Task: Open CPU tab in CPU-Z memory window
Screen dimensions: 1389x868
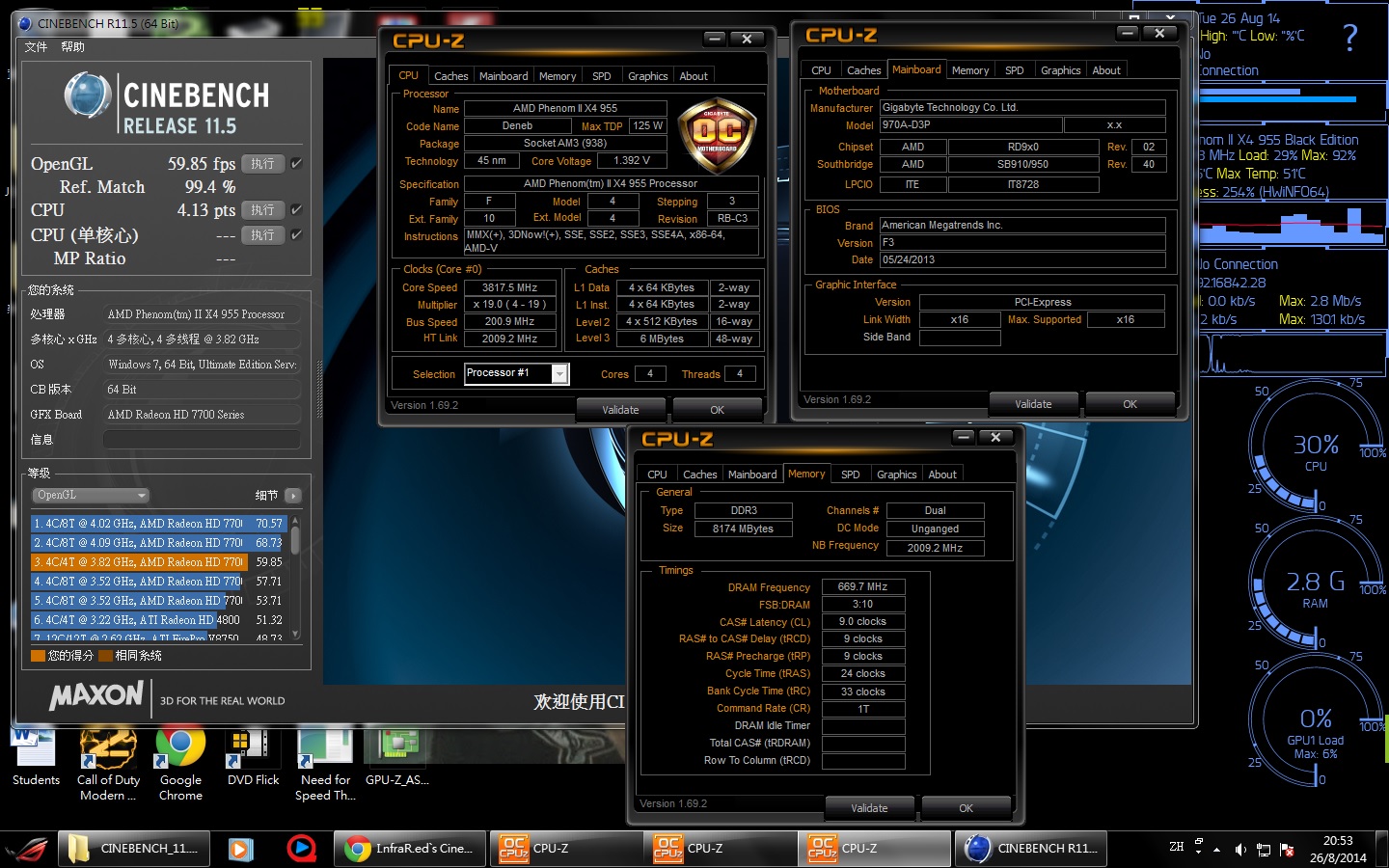Action: click(657, 475)
